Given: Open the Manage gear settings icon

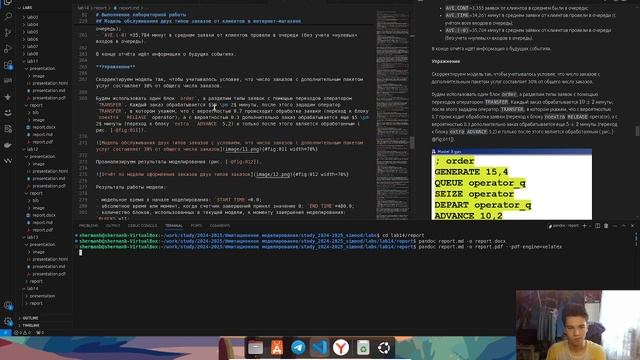Looking at the screenshot, I should click(x=8, y=321).
